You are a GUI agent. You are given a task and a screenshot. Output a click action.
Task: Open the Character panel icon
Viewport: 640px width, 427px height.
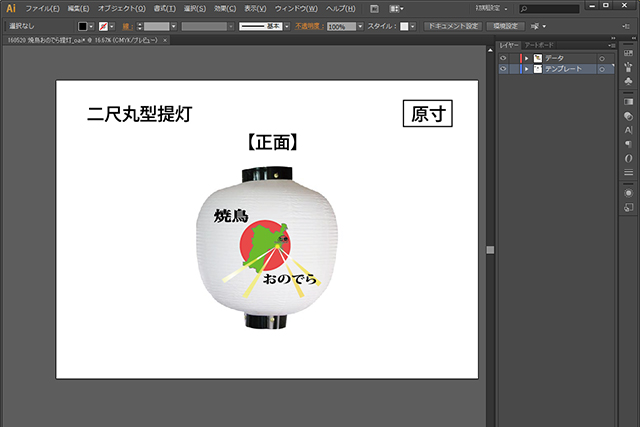[x=629, y=130]
